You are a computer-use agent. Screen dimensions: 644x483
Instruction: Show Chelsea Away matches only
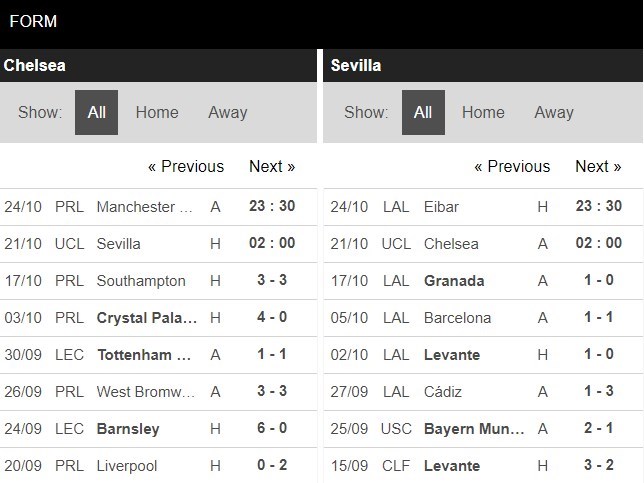[228, 113]
